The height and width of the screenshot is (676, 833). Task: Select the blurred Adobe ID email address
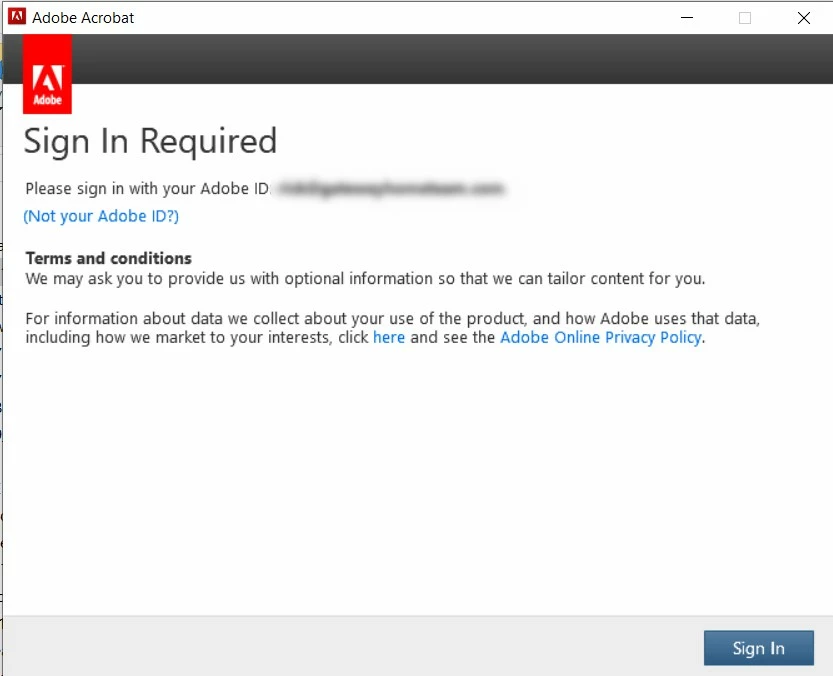[x=390, y=188]
